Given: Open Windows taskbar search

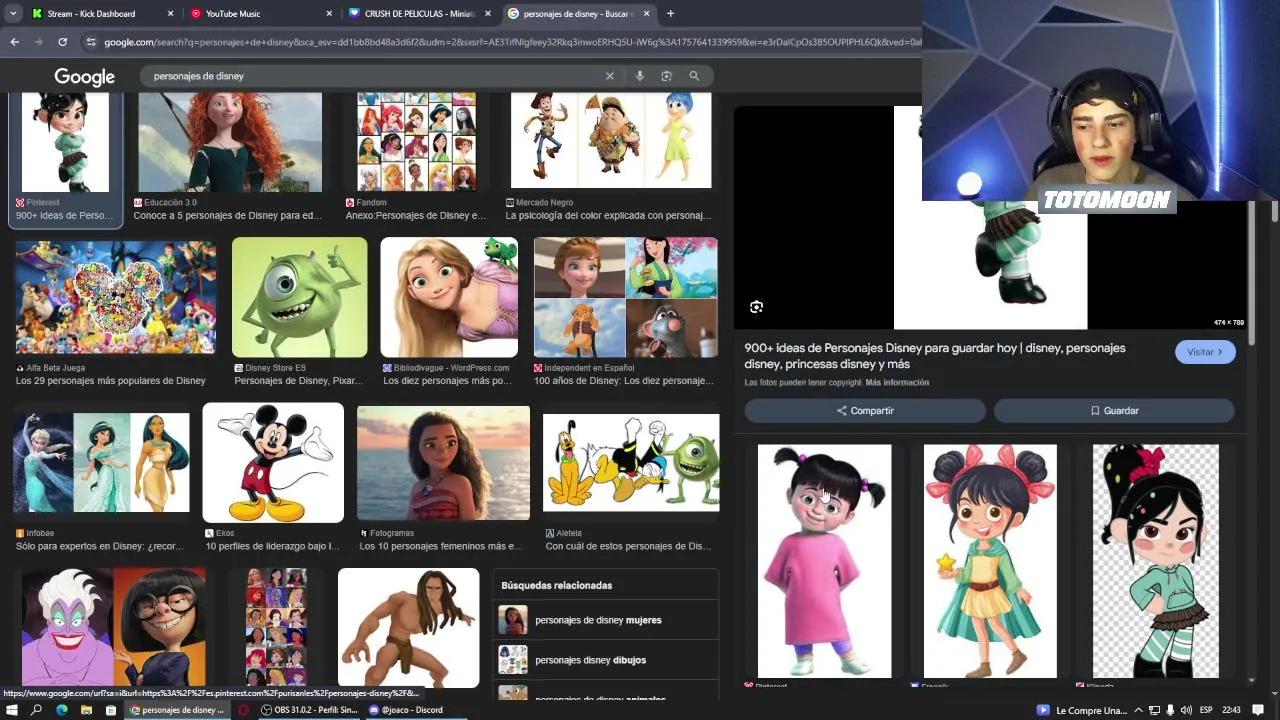Looking at the screenshot, I should [x=36, y=710].
